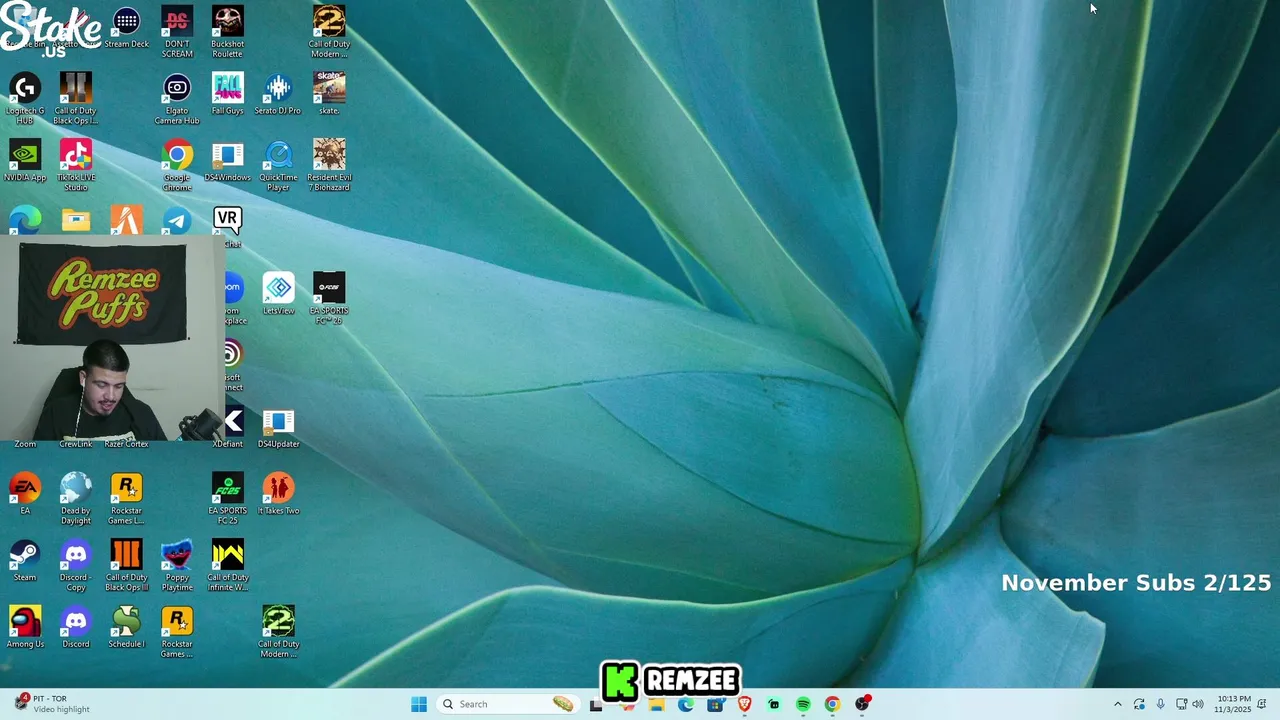Image resolution: width=1280 pixels, height=720 pixels.
Task: Open the PIT - TOR video highlight widget
Action: [52, 704]
